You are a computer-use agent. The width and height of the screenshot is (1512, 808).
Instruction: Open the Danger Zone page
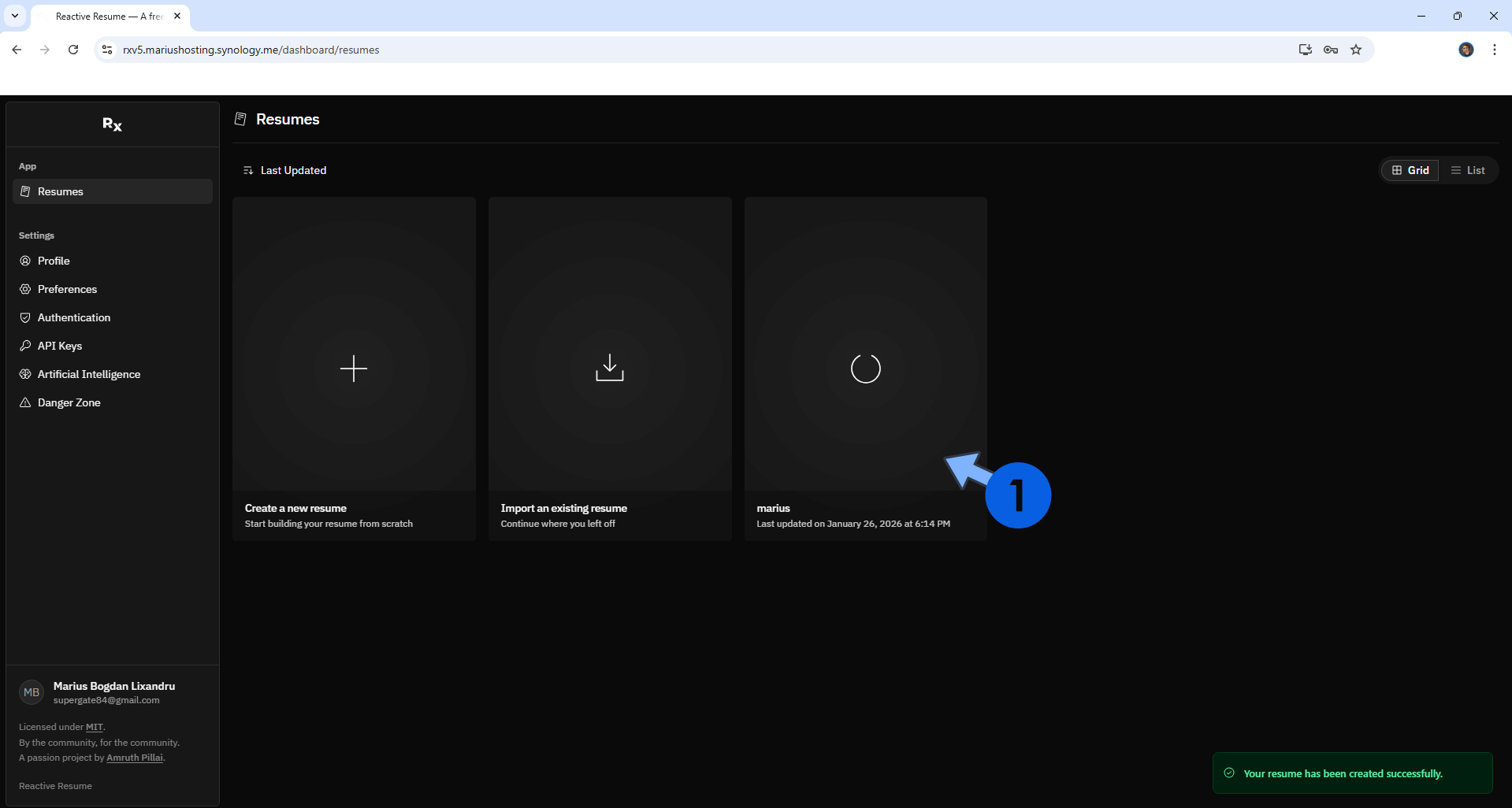[69, 402]
